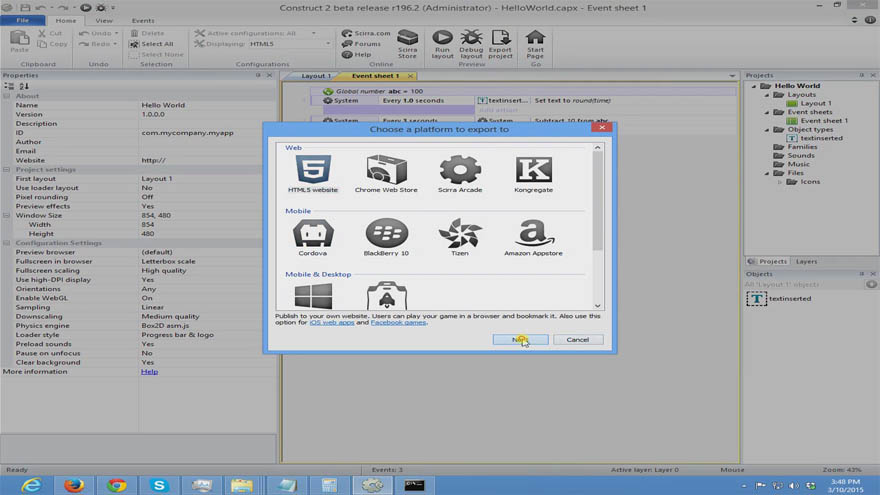Open Firefox from the taskbar
The image size is (880, 495).
(74, 485)
